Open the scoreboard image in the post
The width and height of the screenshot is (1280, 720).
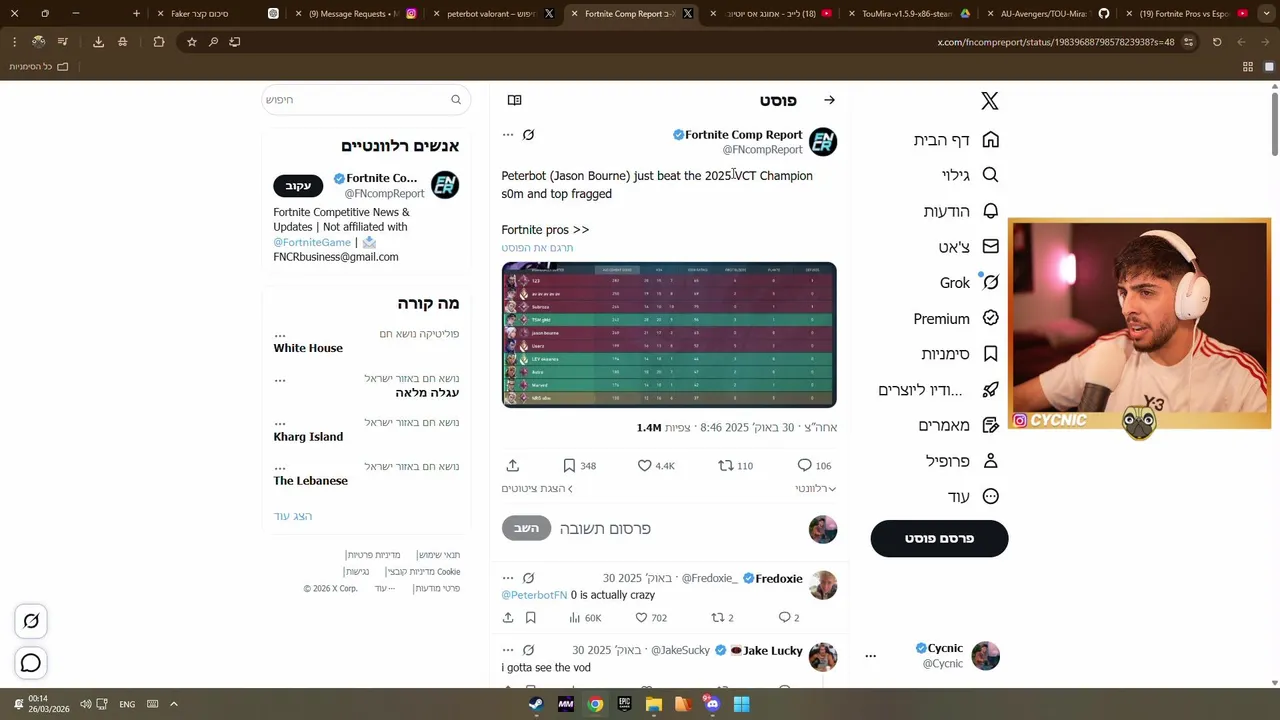tap(669, 335)
